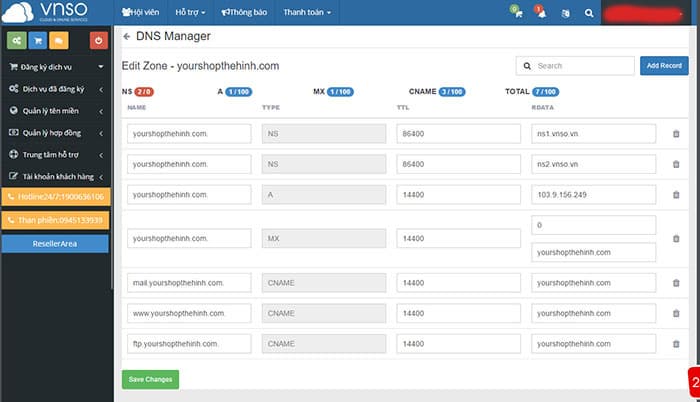
Task: Open the Hội viên menu item
Action: click(x=141, y=12)
